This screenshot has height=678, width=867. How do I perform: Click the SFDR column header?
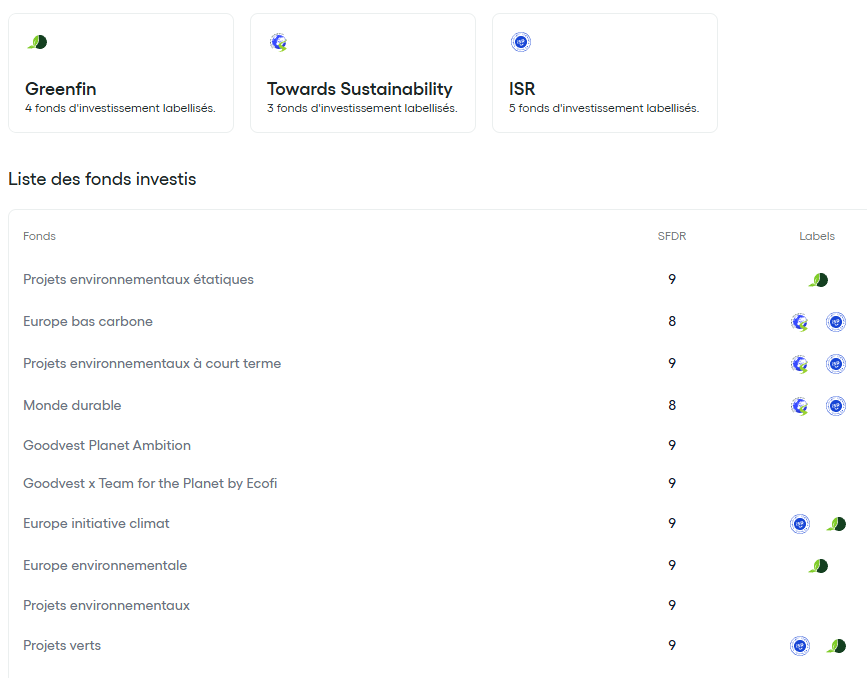pyautogui.click(x=672, y=236)
